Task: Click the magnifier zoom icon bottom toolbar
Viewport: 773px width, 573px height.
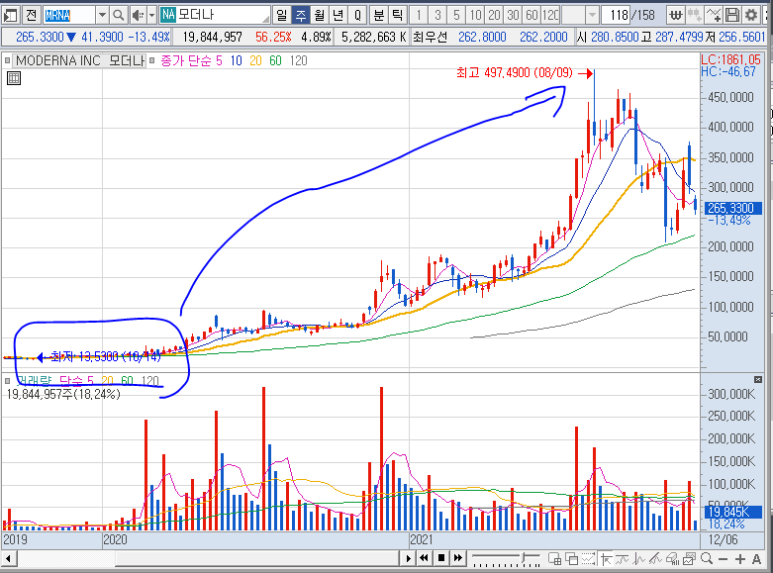Action: click(x=706, y=559)
